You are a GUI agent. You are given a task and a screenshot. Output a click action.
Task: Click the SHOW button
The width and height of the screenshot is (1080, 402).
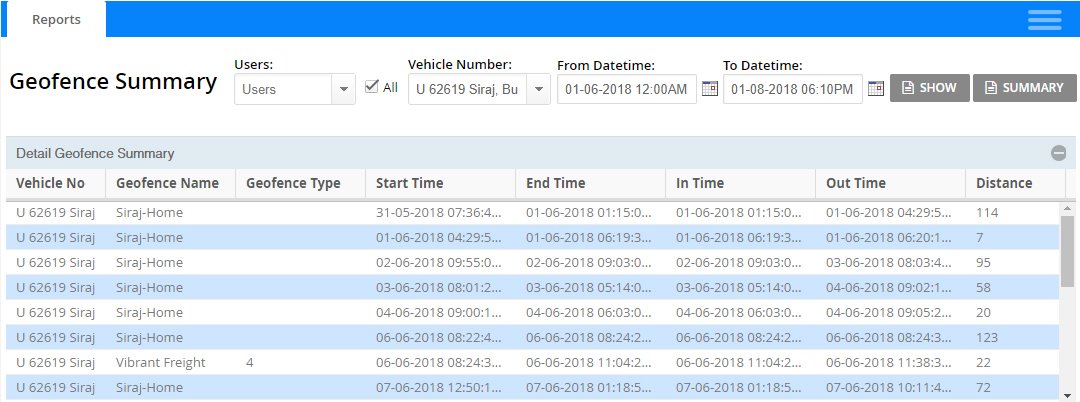(929, 88)
